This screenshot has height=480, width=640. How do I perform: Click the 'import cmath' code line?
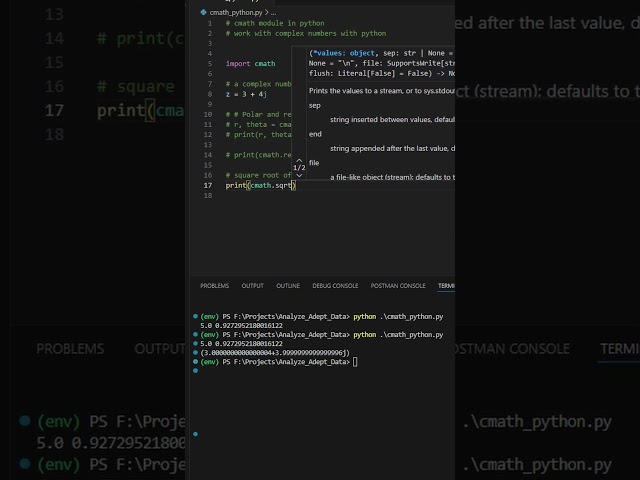[251, 64]
